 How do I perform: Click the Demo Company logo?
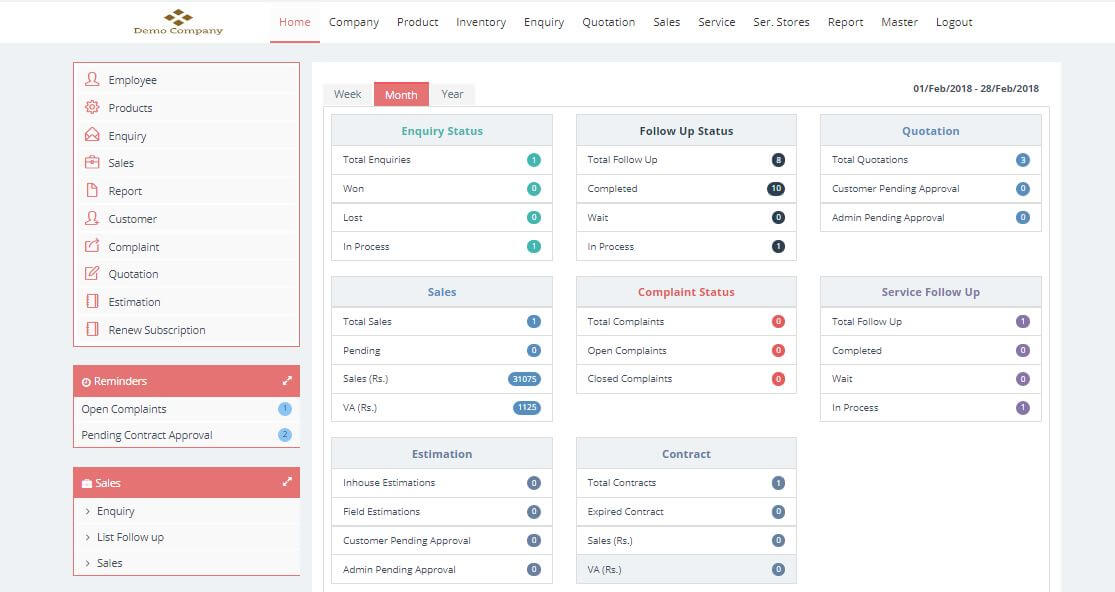click(178, 22)
